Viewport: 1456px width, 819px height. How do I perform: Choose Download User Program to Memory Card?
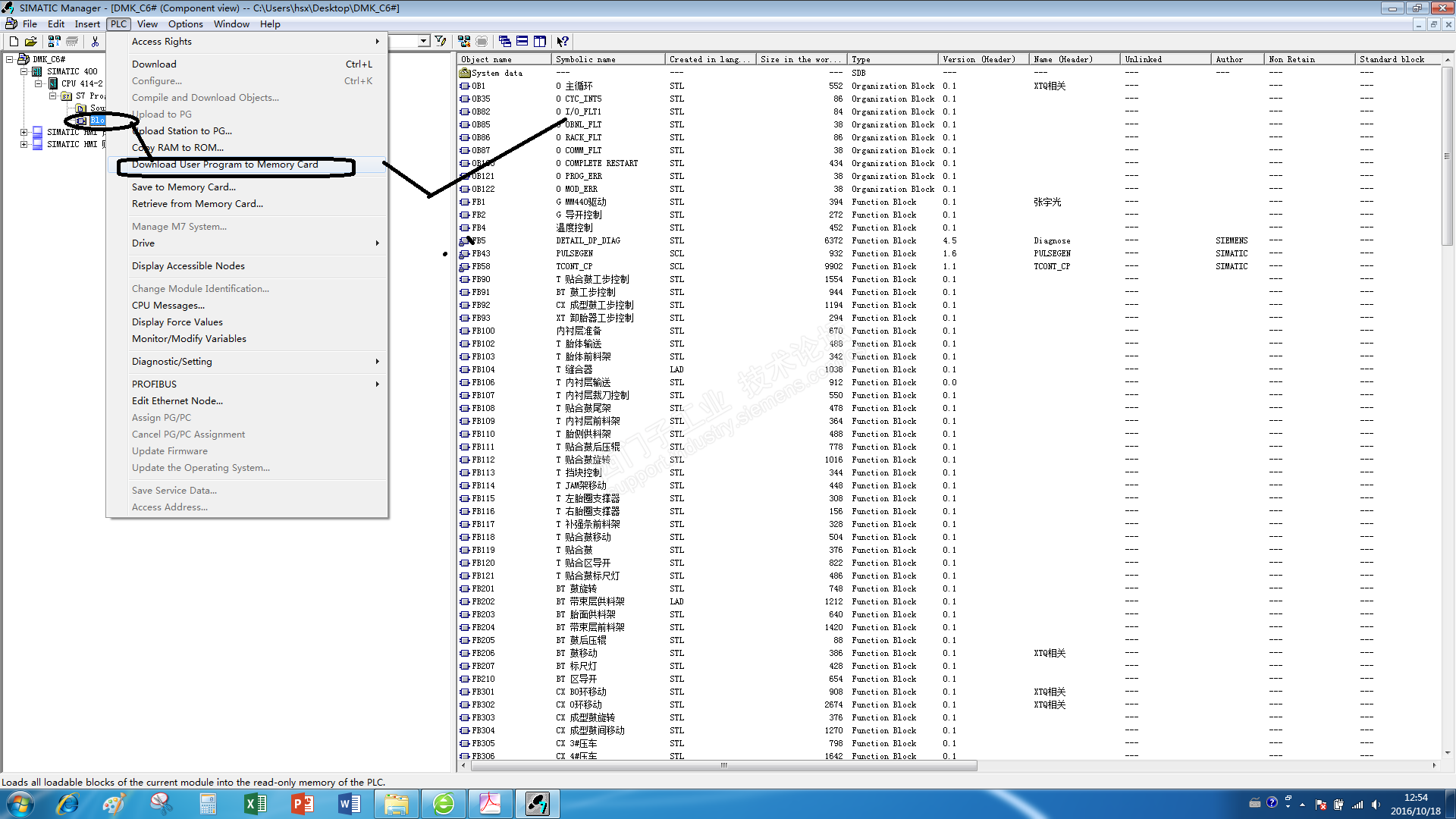tap(225, 165)
